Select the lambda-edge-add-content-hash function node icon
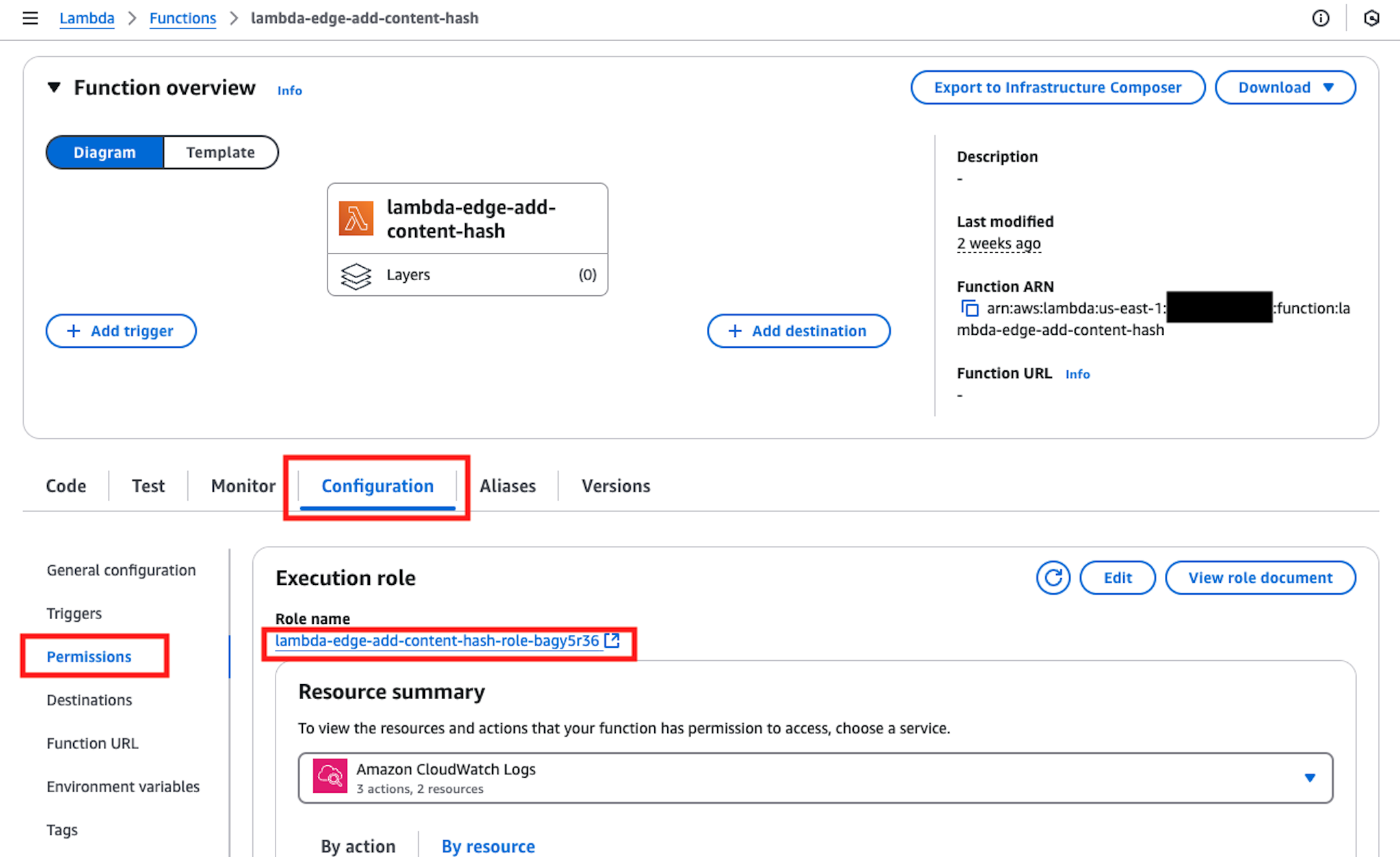 click(x=357, y=217)
